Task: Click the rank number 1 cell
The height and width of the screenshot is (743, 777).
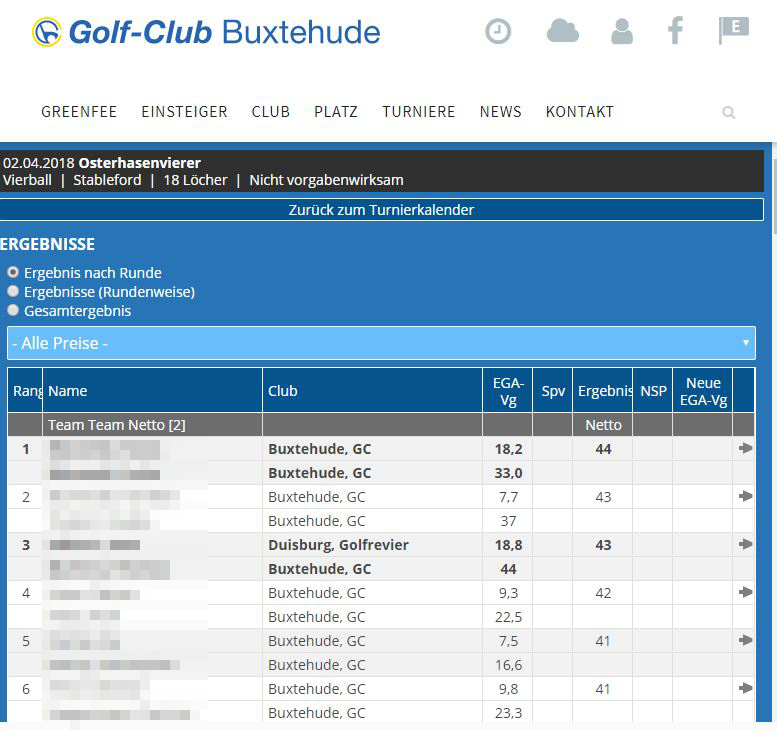Action: (25, 449)
